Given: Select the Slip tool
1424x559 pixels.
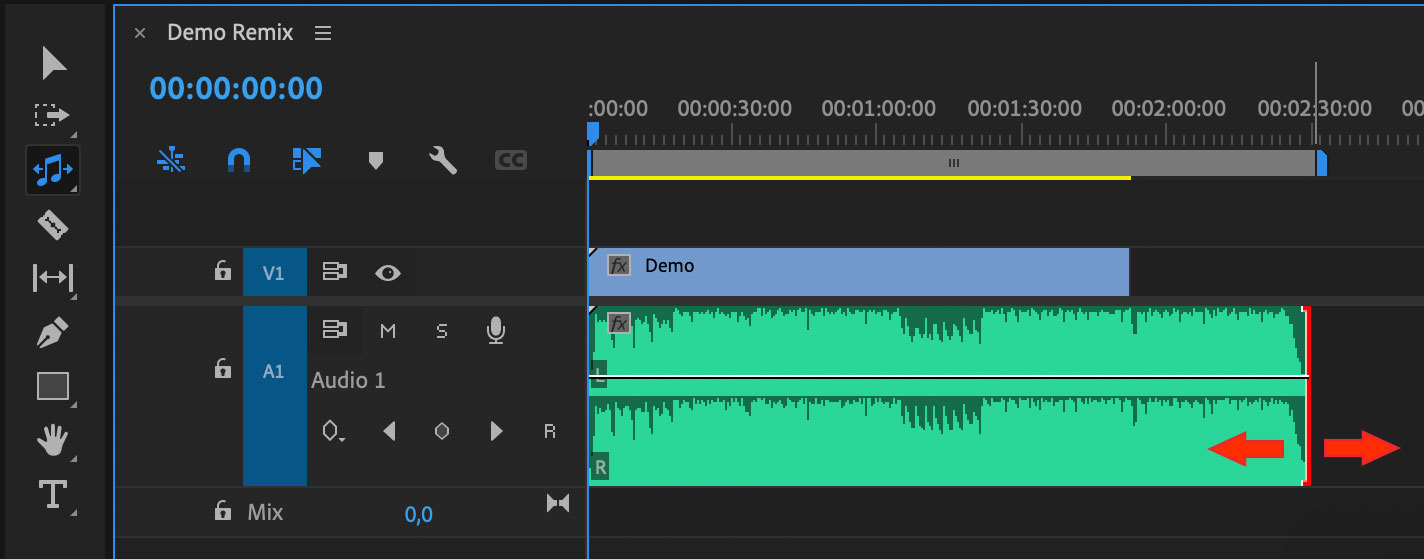Looking at the screenshot, I should [53, 278].
